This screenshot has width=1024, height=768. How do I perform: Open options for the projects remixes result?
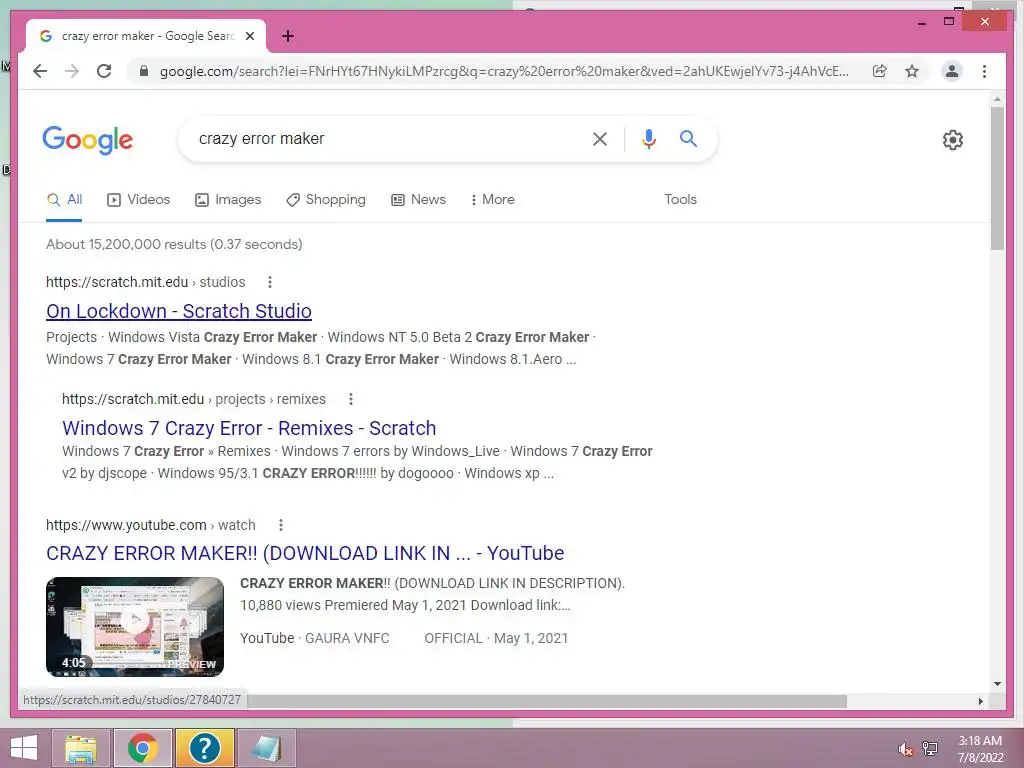pos(351,399)
